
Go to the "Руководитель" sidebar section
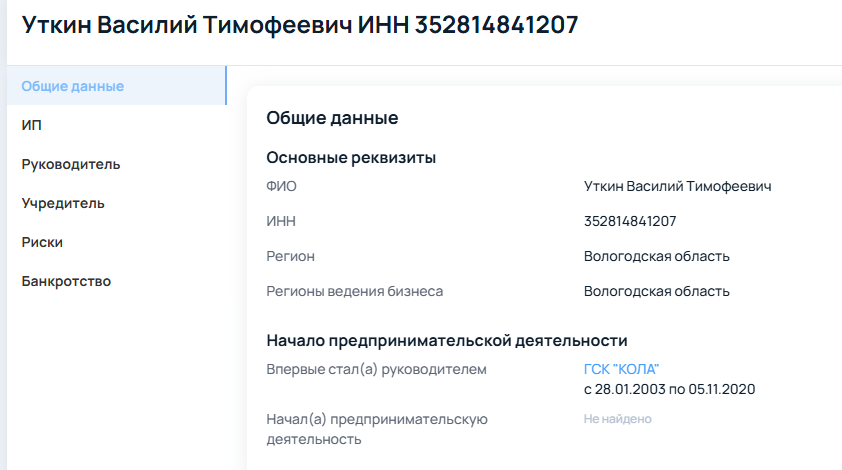(x=71, y=164)
